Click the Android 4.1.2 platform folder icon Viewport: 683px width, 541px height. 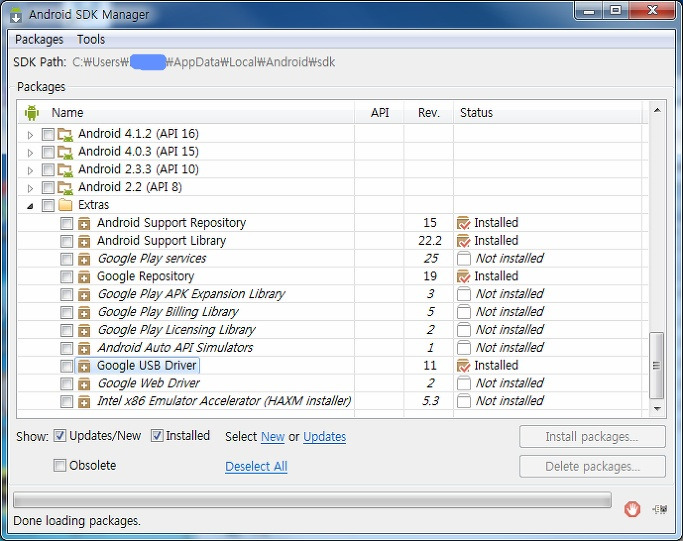click(x=65, y=134)
